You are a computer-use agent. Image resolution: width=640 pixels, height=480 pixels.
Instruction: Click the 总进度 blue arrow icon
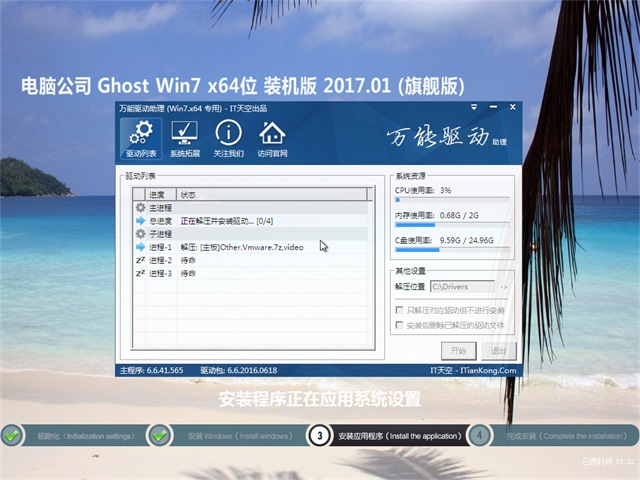pos(140,221)
